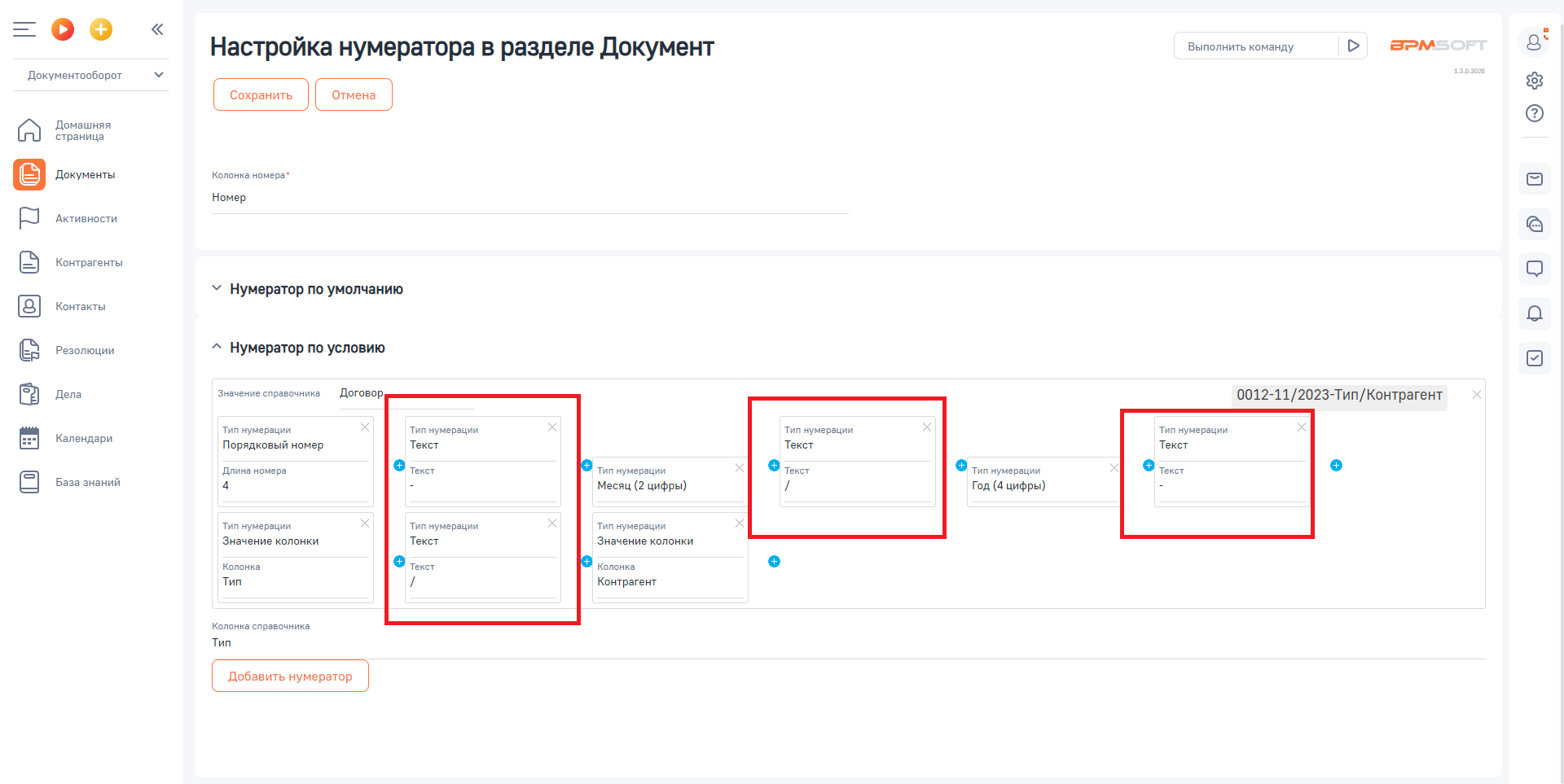The image size is (1564, 784).
Task: Add block with plus icon after Контрагент block
Action: (774, 562)
